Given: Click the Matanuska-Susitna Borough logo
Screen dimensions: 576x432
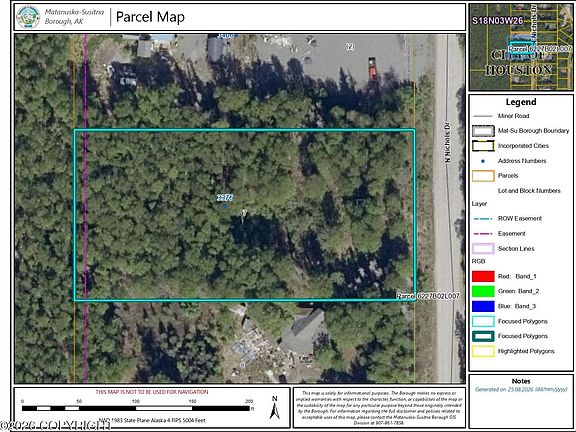Looking at the screenshot, I should (28, 17).
